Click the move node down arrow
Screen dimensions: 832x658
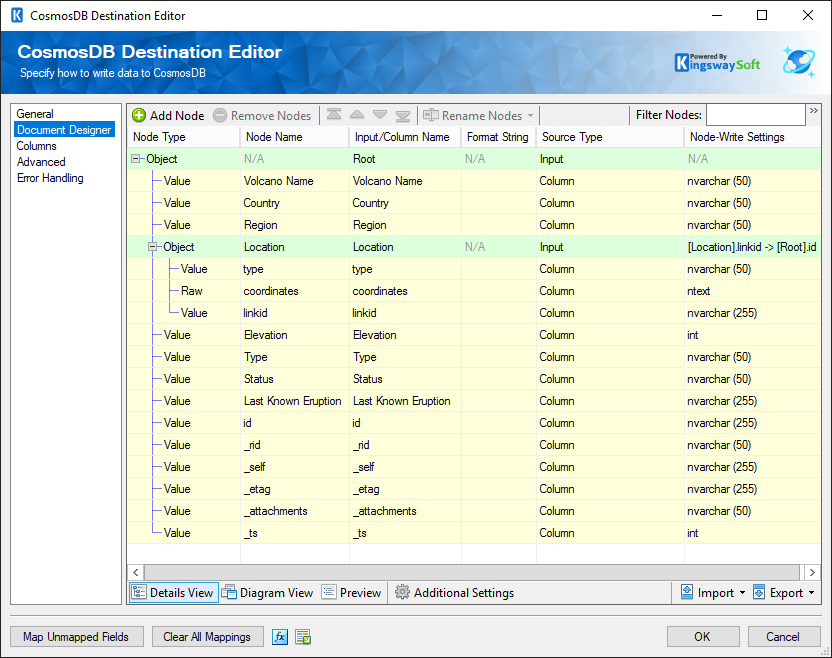[380, 115]
